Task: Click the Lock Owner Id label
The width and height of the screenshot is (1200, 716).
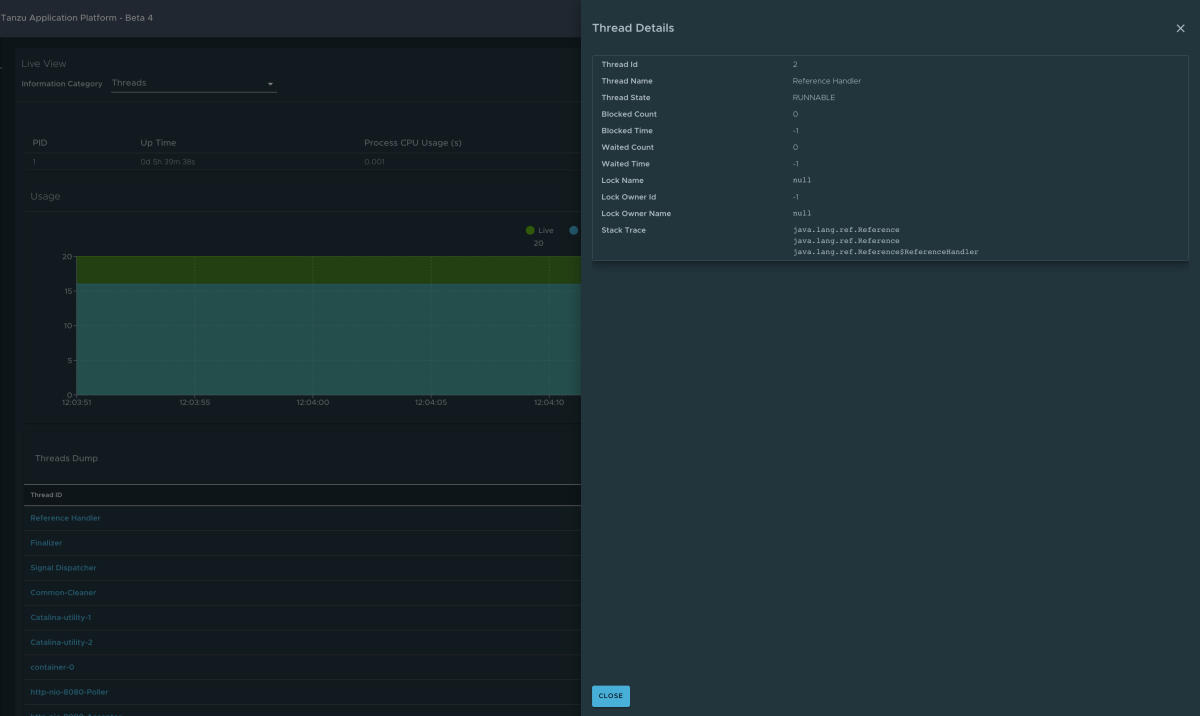Action: 629,197
